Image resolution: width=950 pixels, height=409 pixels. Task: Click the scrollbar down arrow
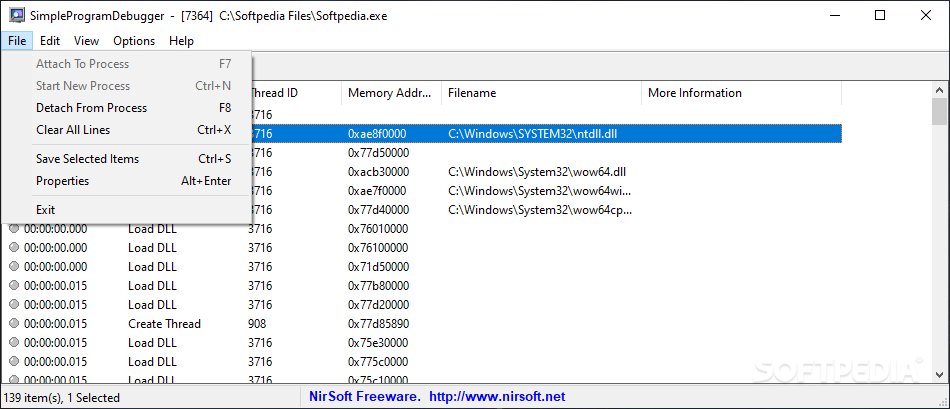940,376
